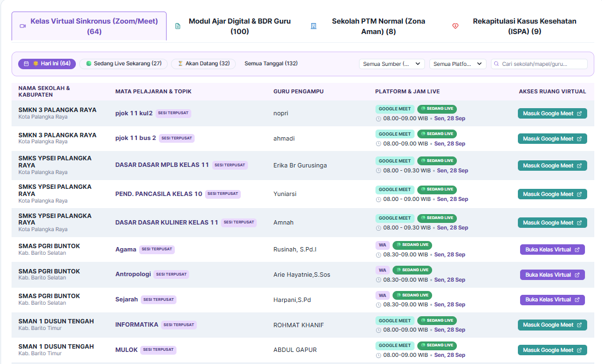Click Masuk Google Meet for pjok 11 bus 2

552,139
